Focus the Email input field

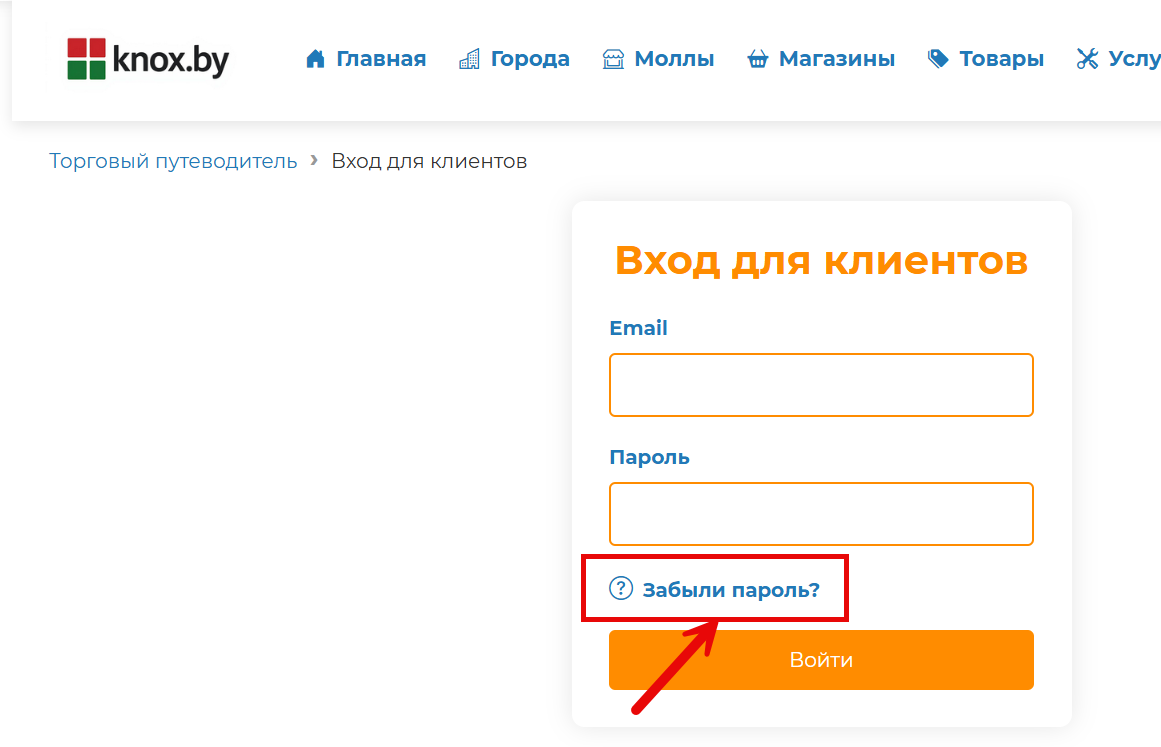[x=820, y=385]
